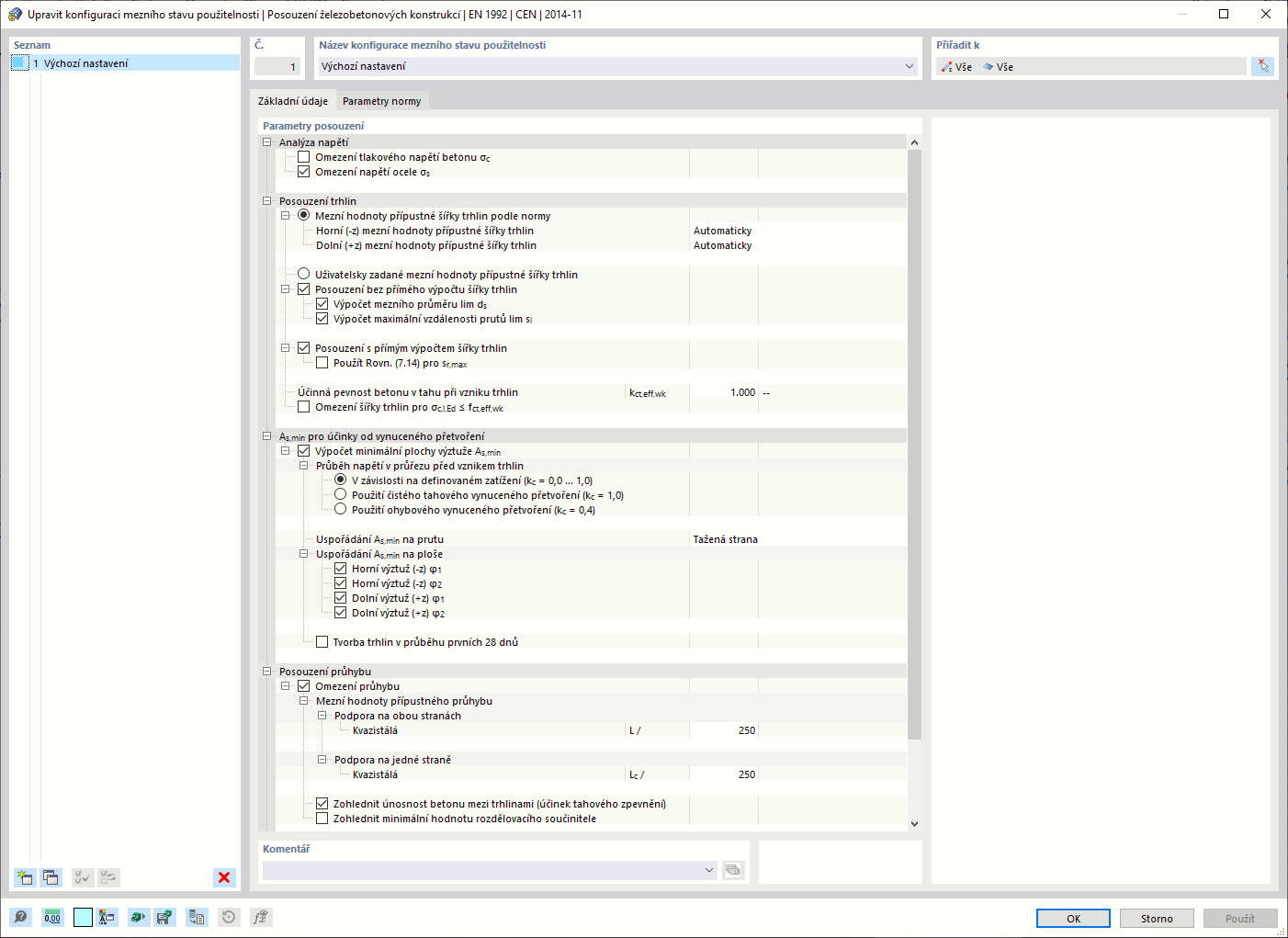Open the configuration name dropdown

point(910,66)
